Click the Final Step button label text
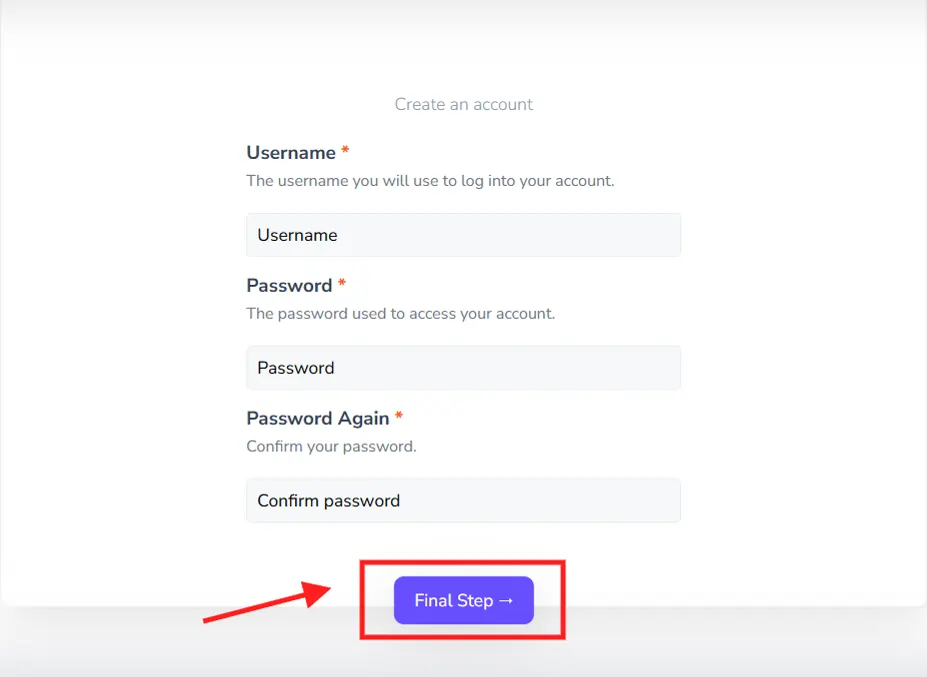The width and height of the screenshot is (927, 677). pos(451,600)
